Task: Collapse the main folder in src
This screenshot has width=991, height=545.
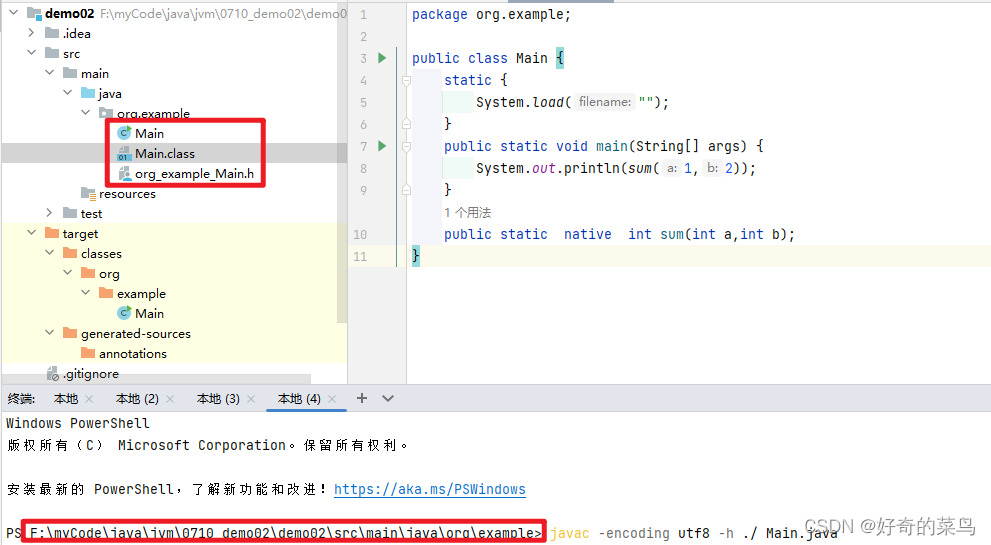Action: [x=49, y=73]
